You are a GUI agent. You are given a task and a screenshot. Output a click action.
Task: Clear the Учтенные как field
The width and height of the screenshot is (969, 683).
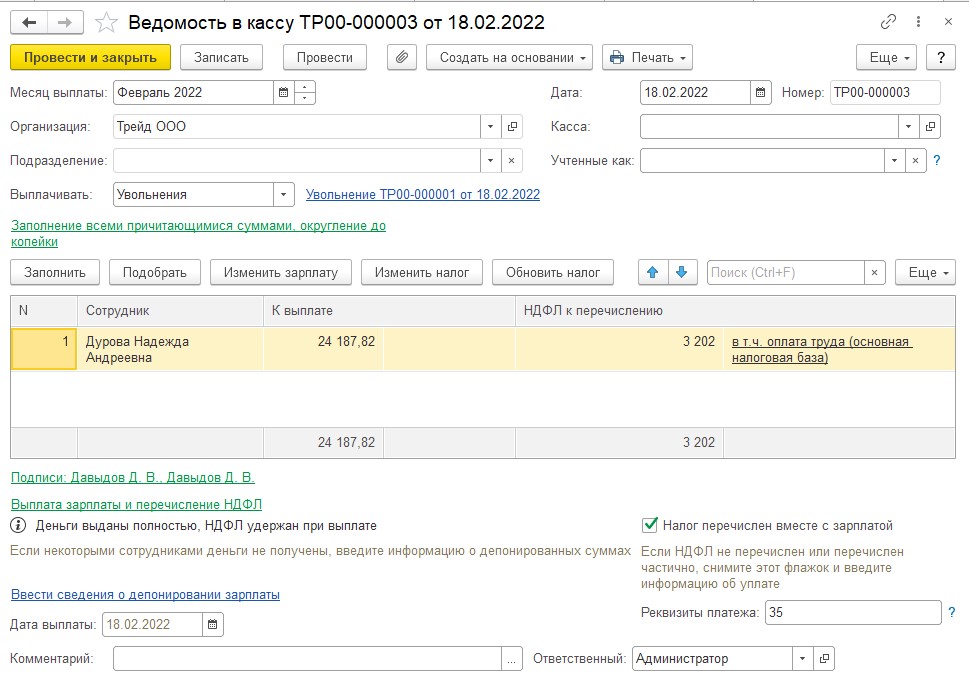(x=915, y=161)
